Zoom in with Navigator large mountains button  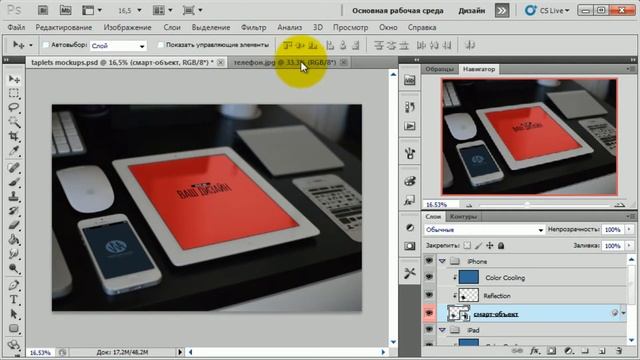click(620, 204)
